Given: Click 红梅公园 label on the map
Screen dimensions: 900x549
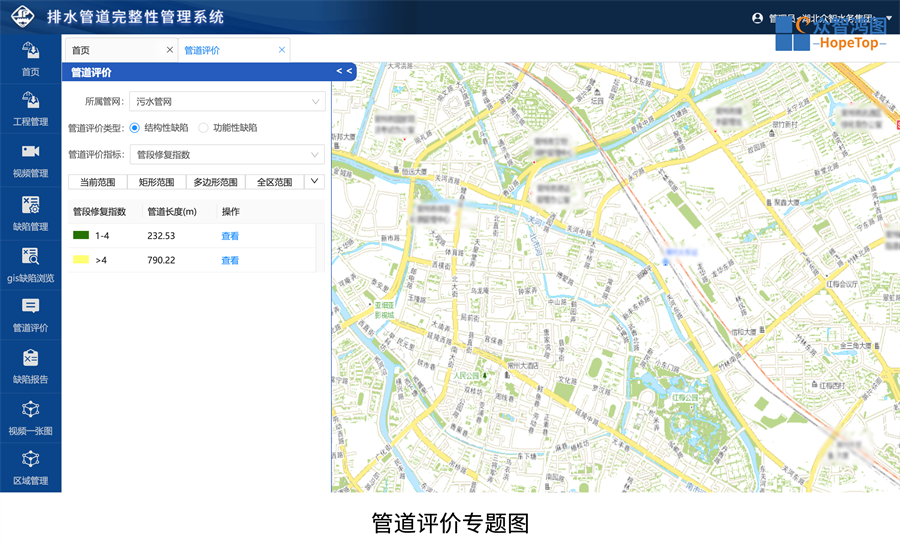Looking at the screenshot, I should [685, 397].
